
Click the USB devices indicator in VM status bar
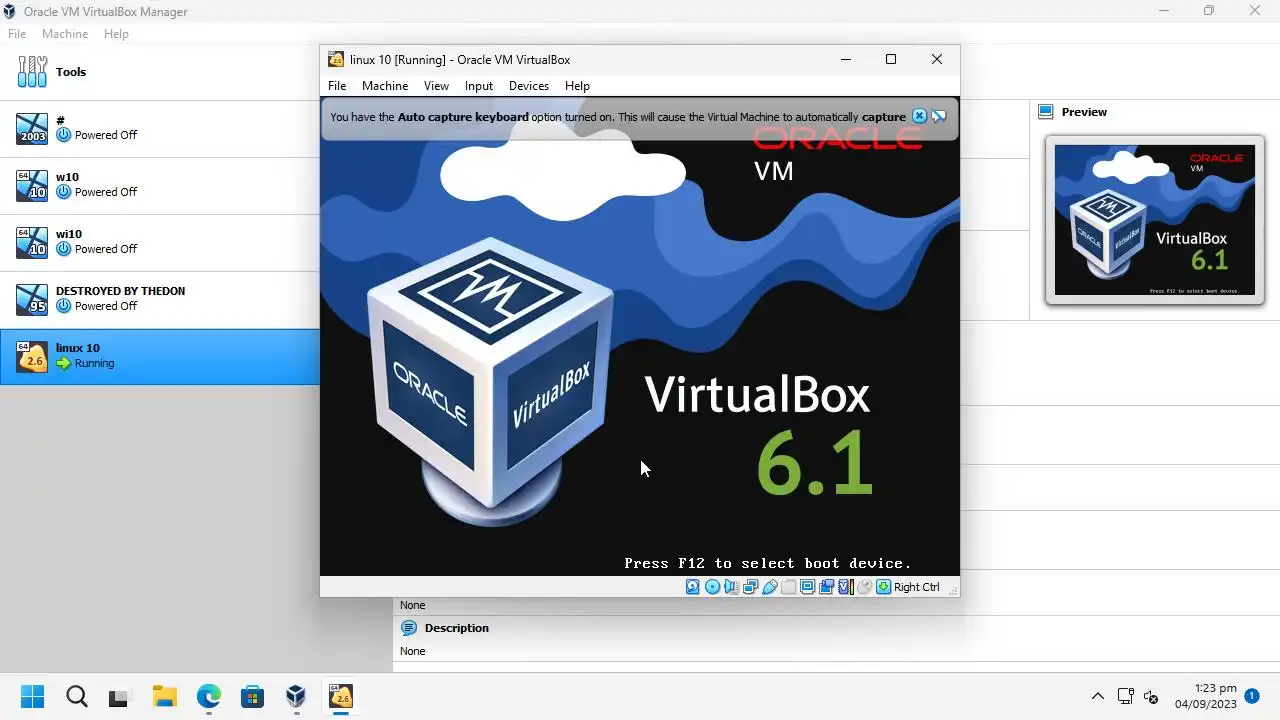(770, 587)
